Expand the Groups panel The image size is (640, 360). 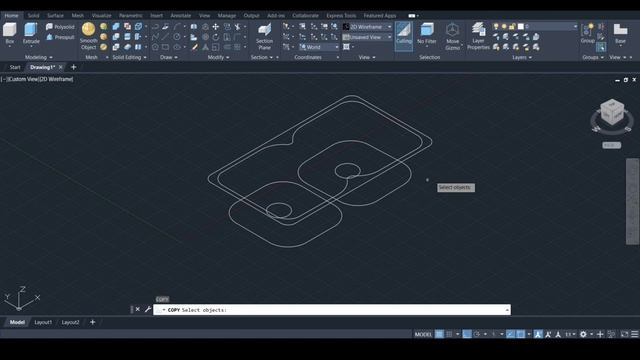593,58
